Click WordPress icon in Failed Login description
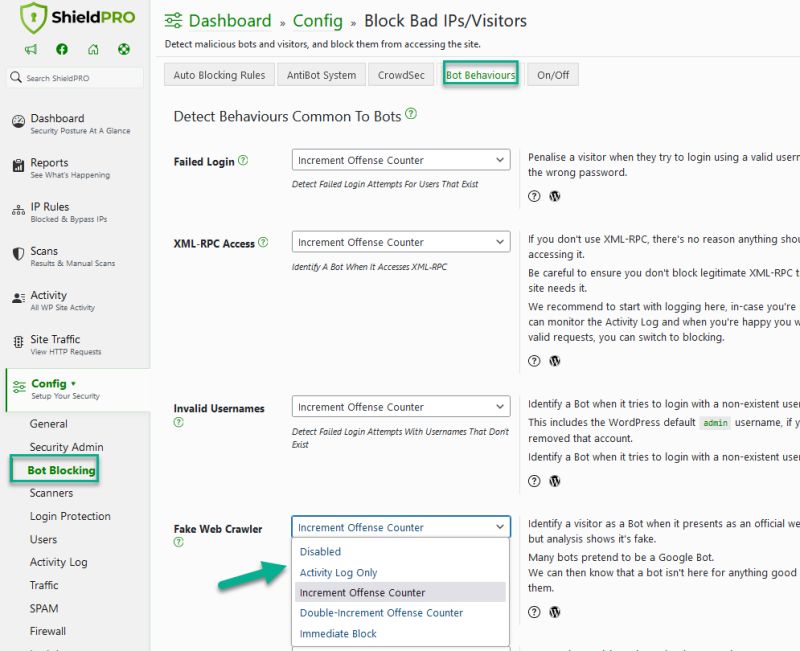 click(555, 196)
